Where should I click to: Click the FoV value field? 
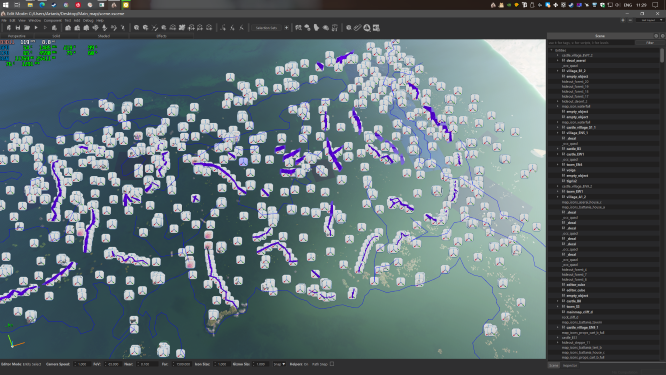coord(113,364)
